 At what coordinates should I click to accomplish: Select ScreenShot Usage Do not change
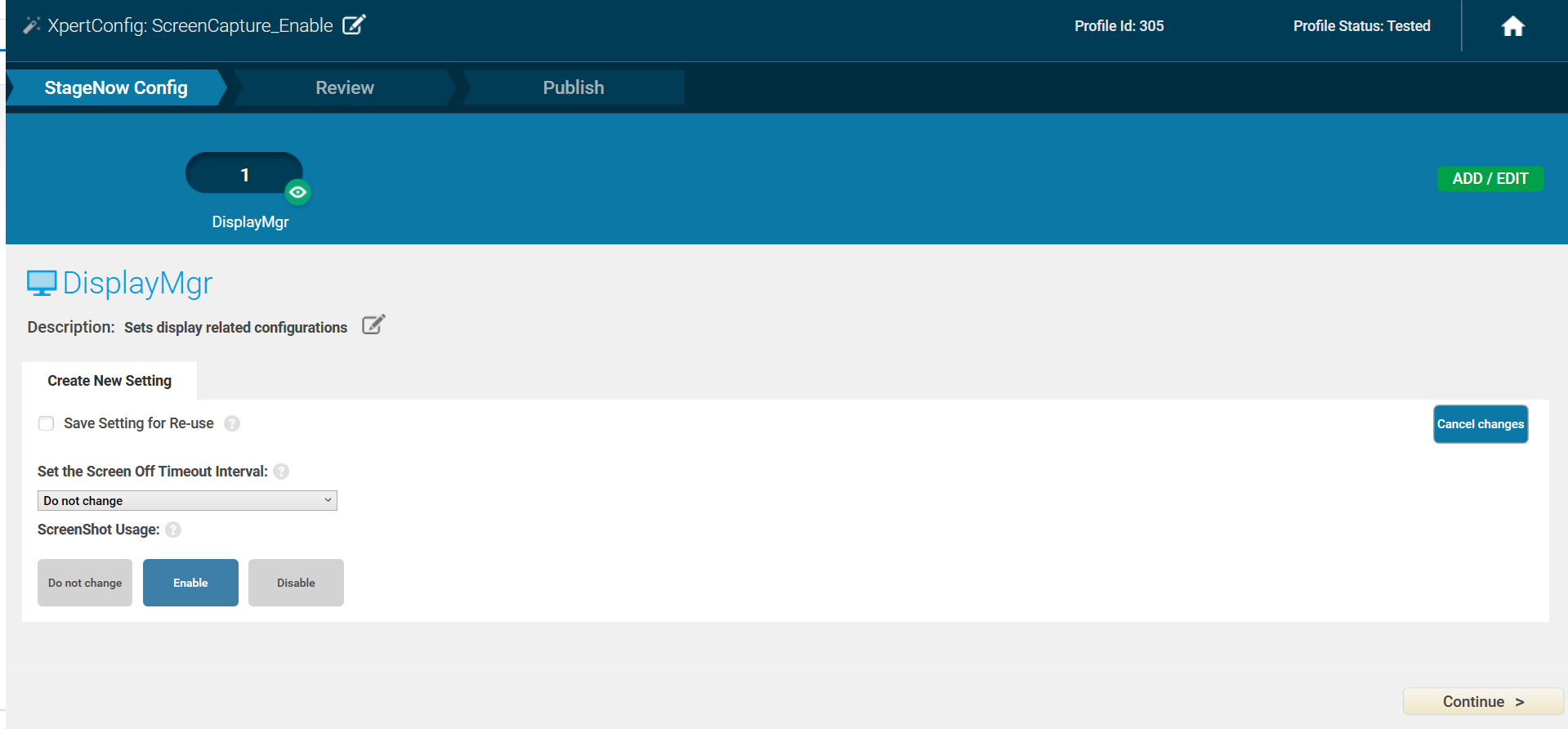pyautogui.click(x=85, y=583)
